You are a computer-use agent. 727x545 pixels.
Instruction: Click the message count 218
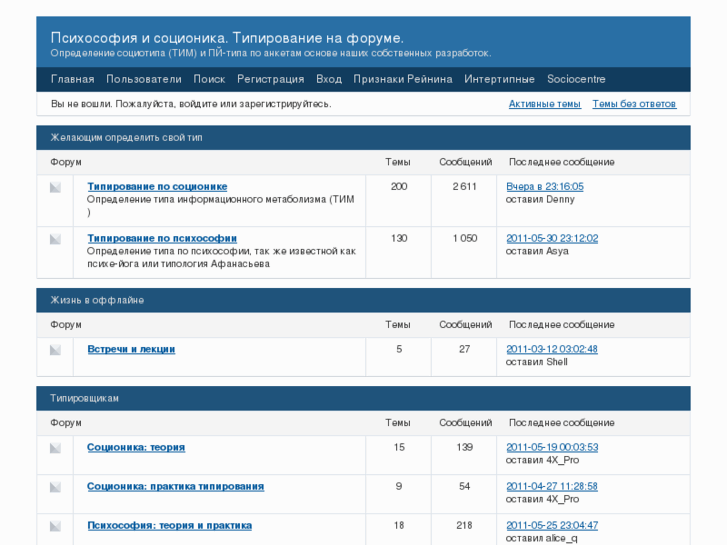pos(464,526)
